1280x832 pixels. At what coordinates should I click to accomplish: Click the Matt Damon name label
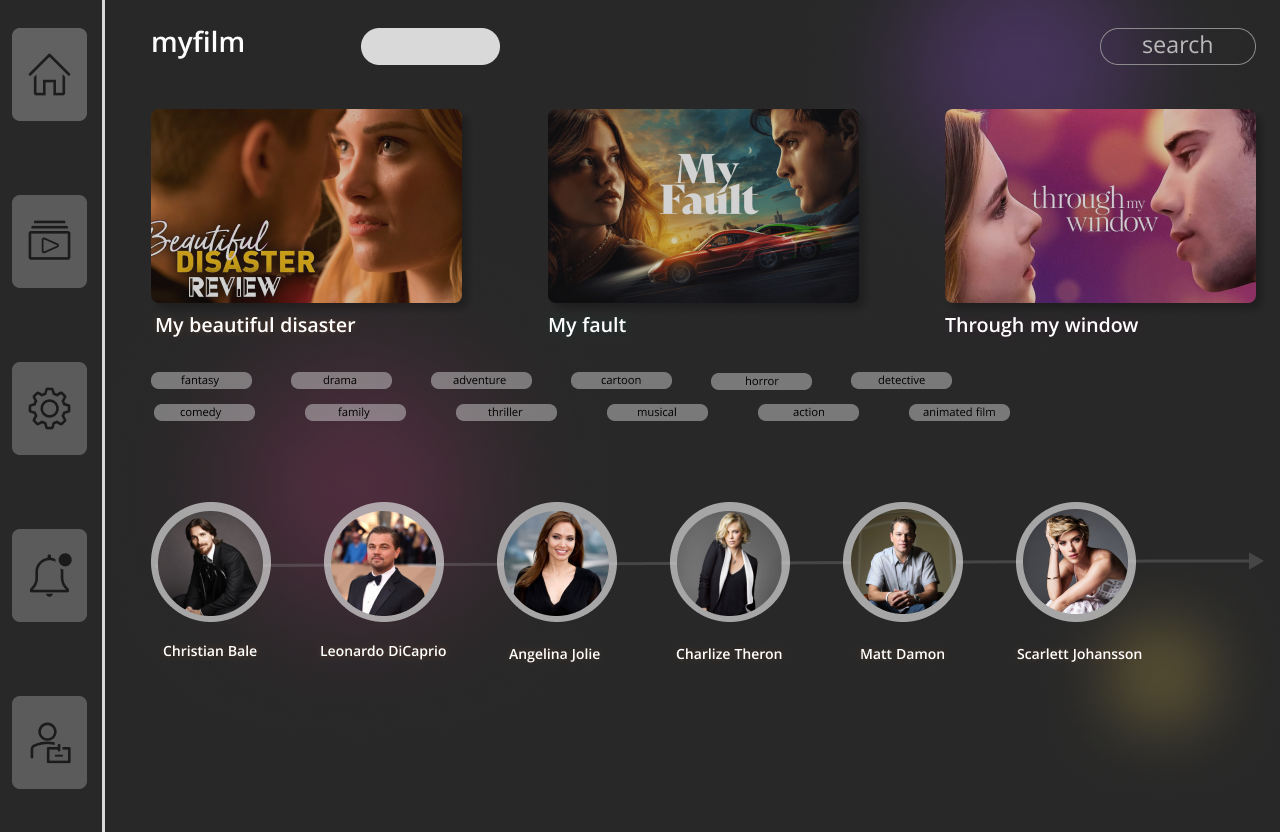pyautogui.click(x=902, y=654)
